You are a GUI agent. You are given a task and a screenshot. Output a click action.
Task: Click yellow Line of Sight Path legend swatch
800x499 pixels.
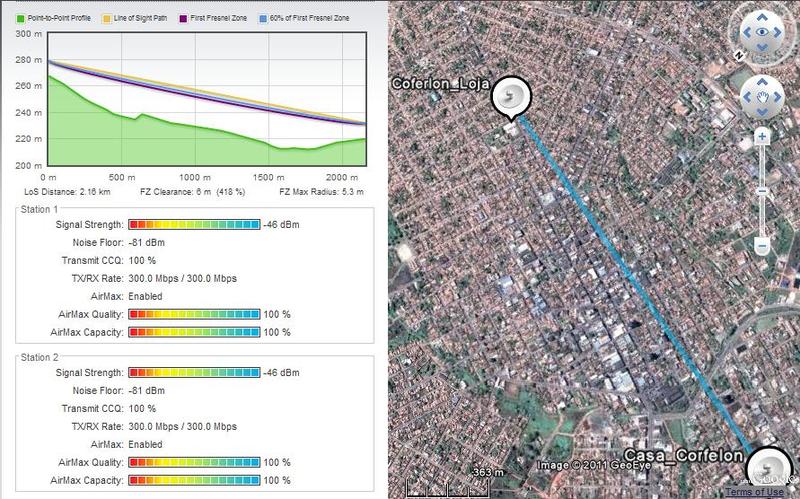tap(107, 18)
